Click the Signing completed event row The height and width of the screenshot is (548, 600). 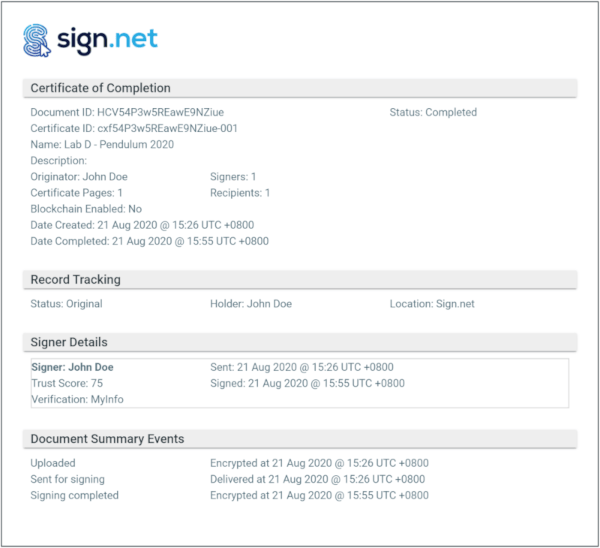coord(75,495)
